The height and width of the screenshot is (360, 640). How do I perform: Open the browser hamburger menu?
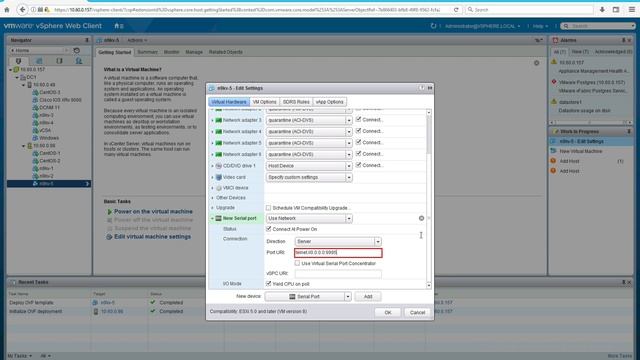click(632, 9)
